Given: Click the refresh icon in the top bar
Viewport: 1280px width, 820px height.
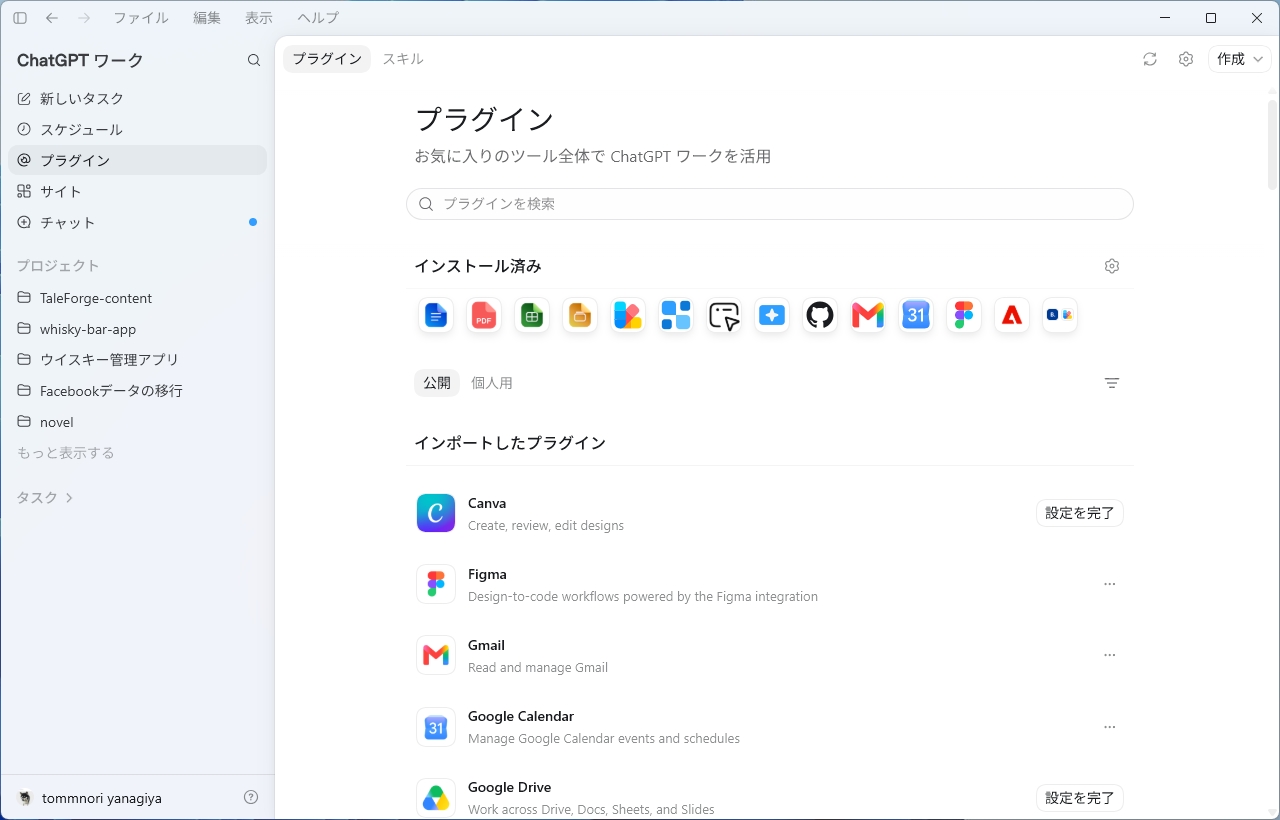Looking at the screenshot, I should tap(1150, 59).
